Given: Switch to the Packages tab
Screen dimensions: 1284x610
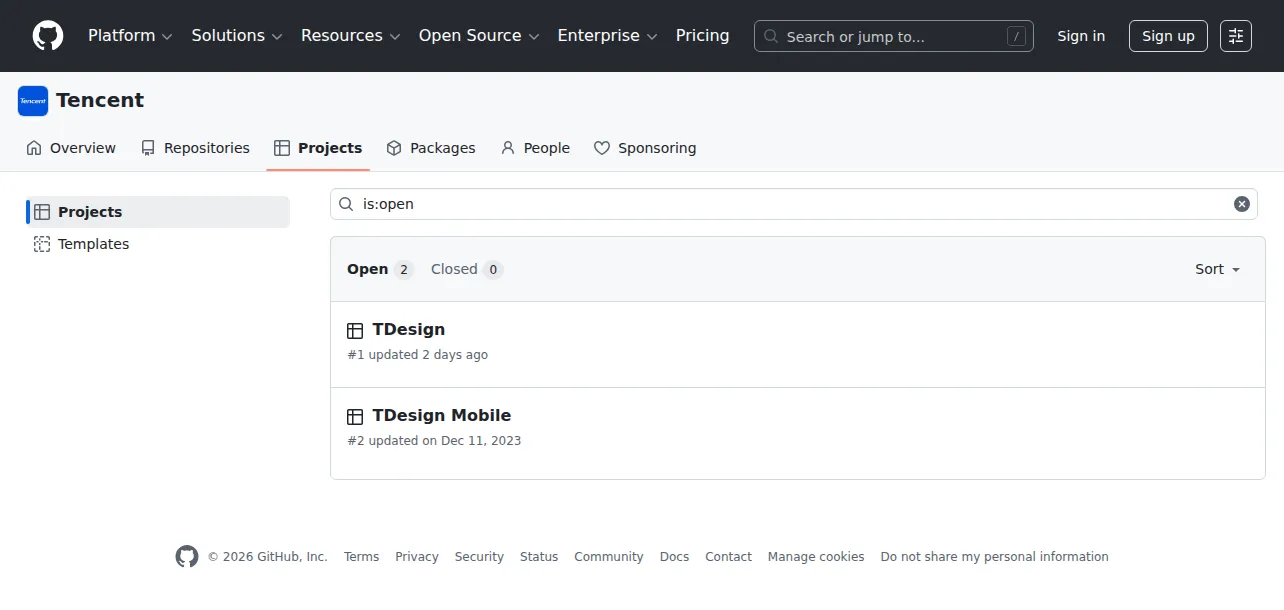Looking at the screenshot, I should (431, 148).
